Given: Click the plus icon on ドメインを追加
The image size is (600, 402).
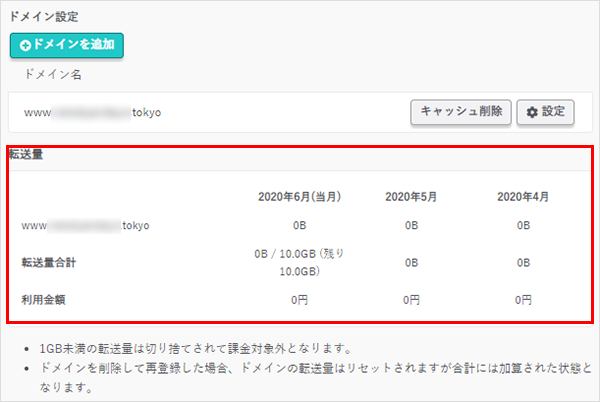Looking at the screenshot, I should point(26,44).
